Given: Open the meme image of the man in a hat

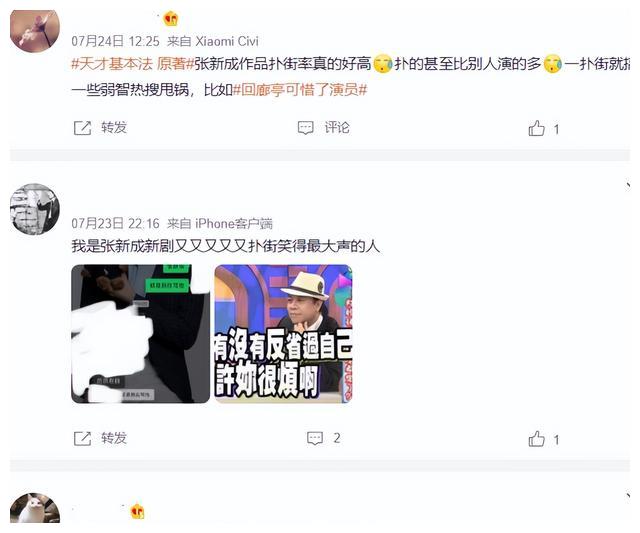Looking at the screenshot, I should point(283,334).
